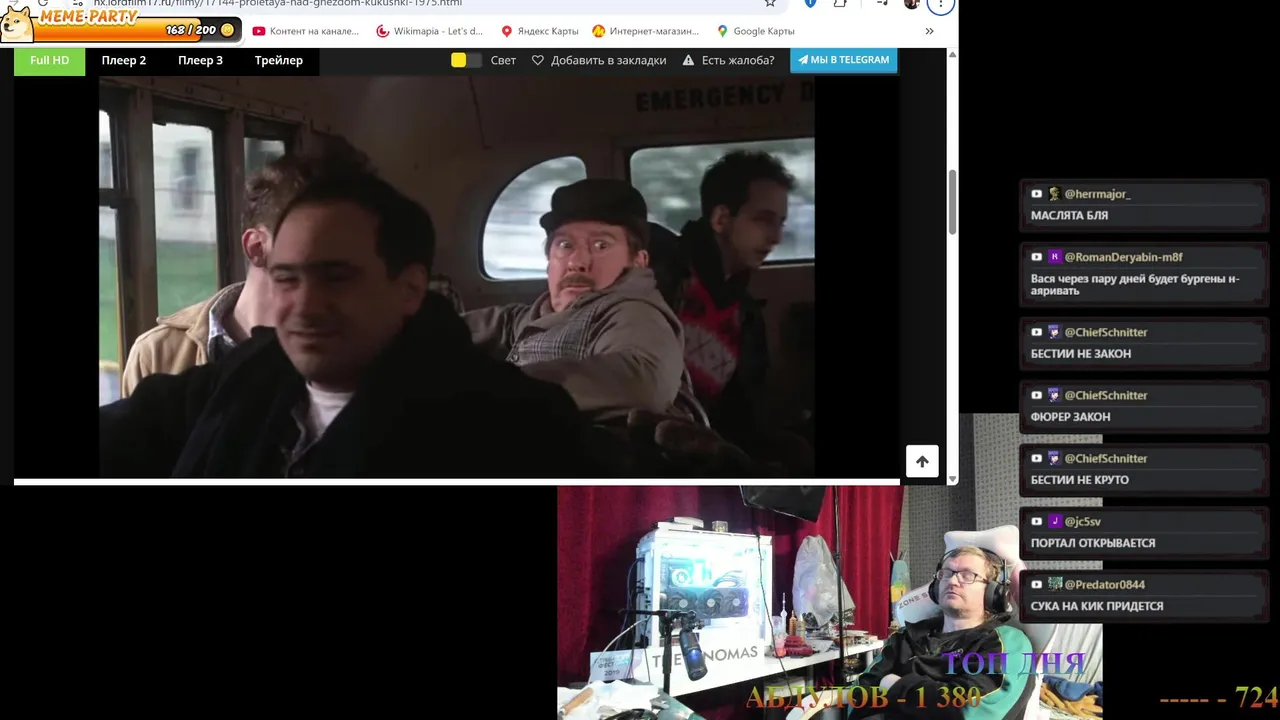Click the avatar icon of @Predator0844
The width and height of the screenshot is (1280, 720).
1054,585
